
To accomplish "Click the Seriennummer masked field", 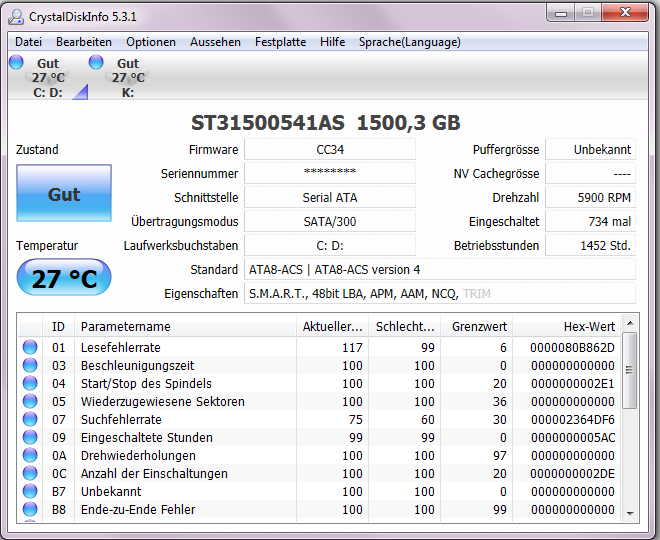I will coord(330,173).
